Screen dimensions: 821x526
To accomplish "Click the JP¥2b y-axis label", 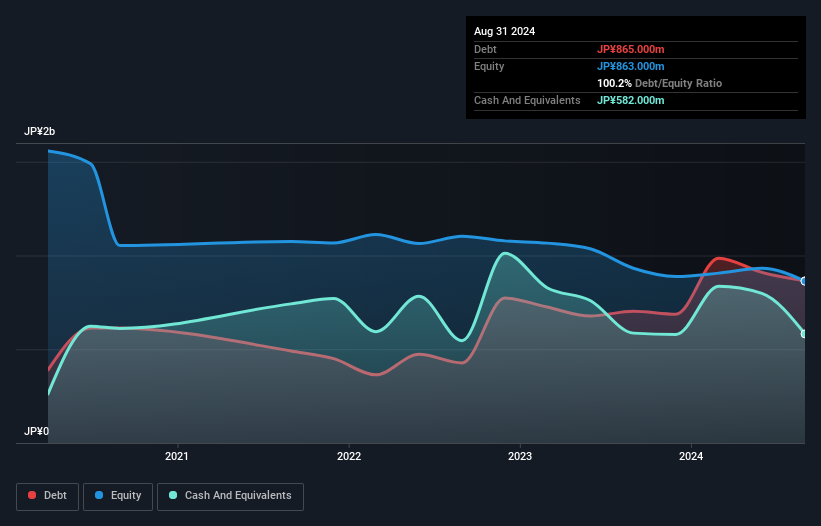I will tap(39, 131).
